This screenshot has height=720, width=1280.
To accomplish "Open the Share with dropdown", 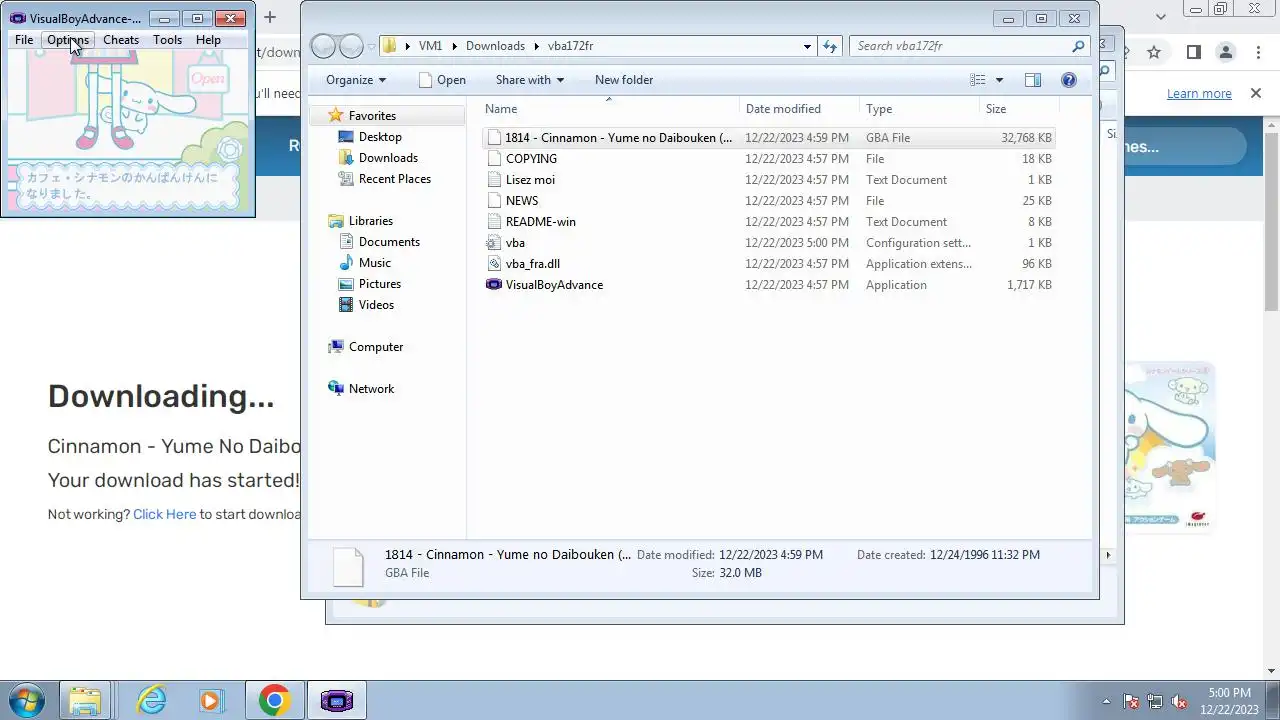I will click(x=530, y=80).
